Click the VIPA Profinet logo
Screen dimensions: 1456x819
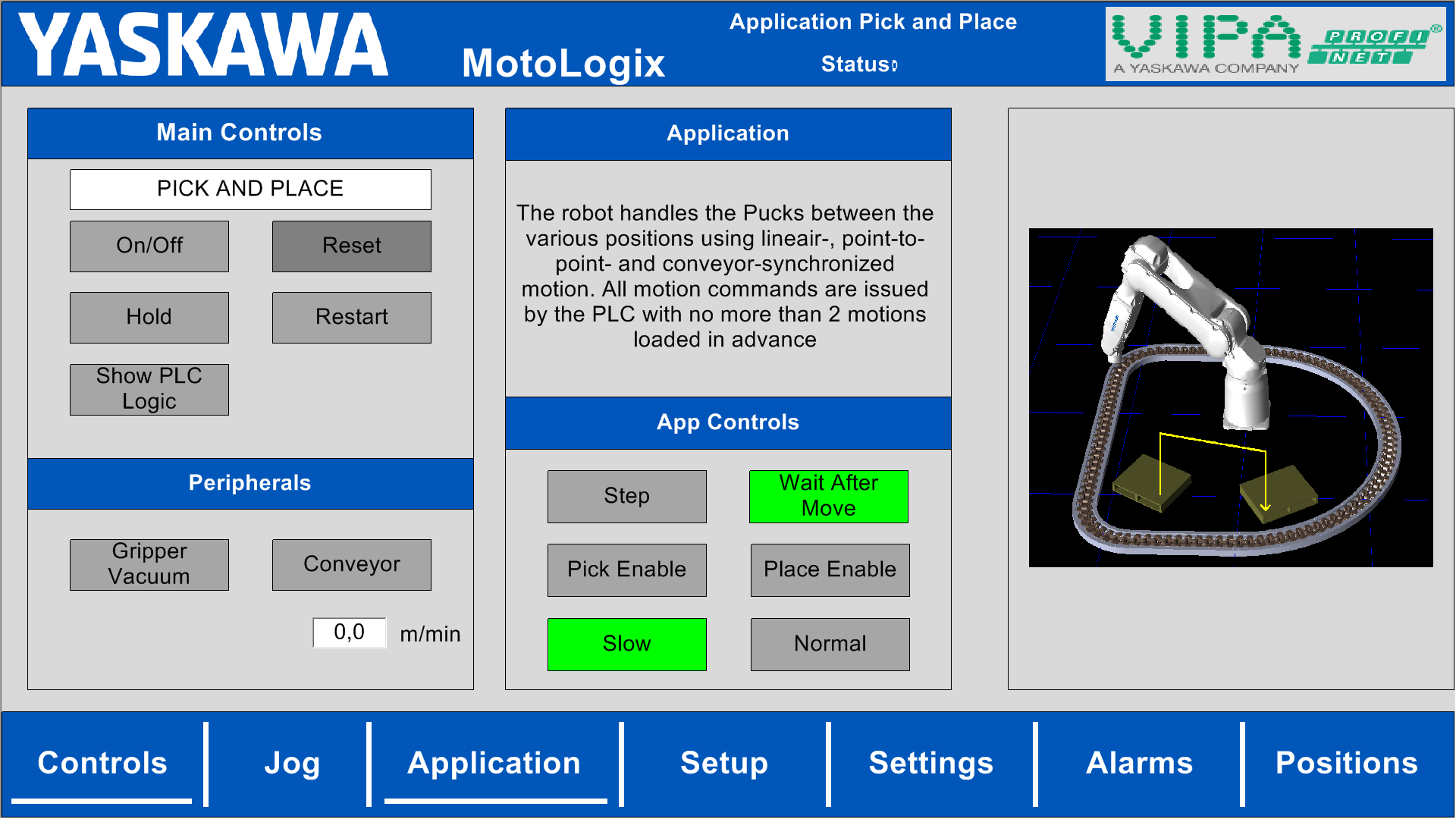pos(1276,44)
